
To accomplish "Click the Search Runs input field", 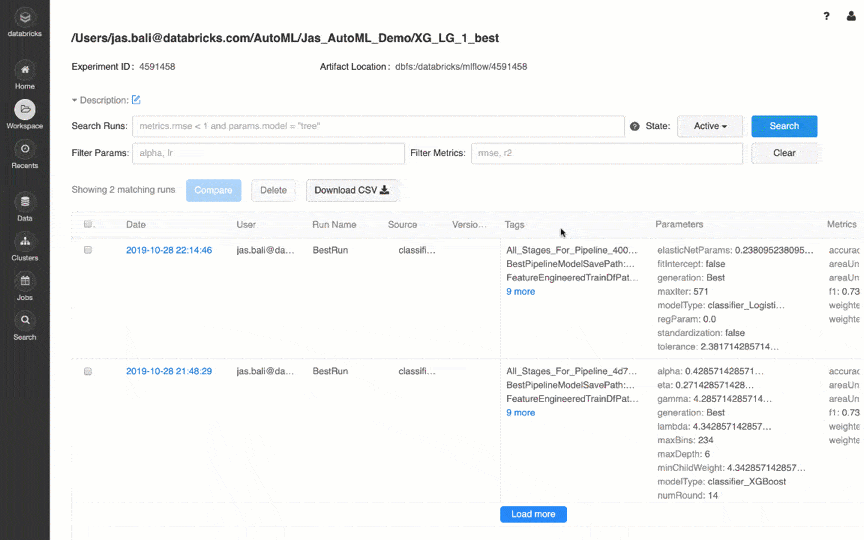I will 378,126.
